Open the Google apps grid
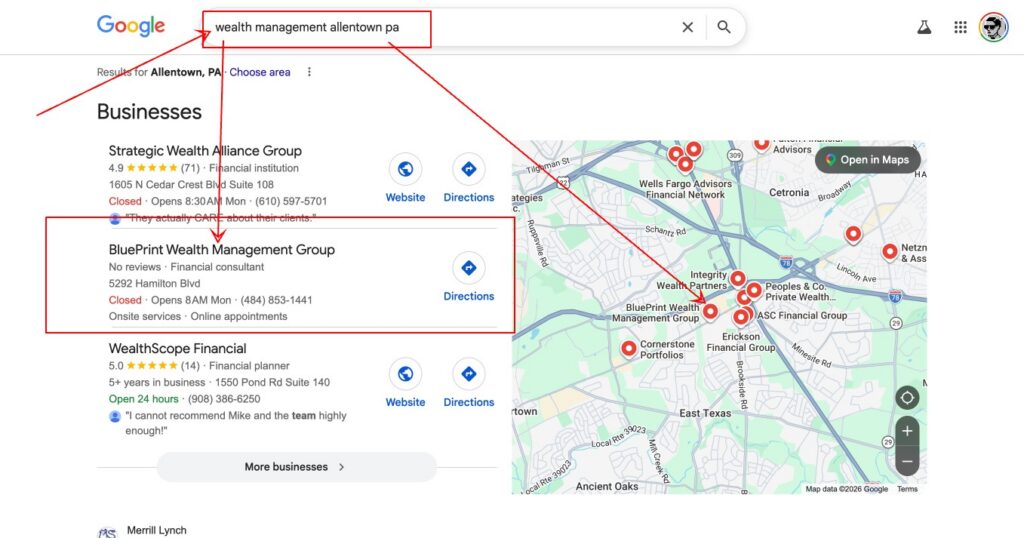1024x538 pixels. (960, 28)
